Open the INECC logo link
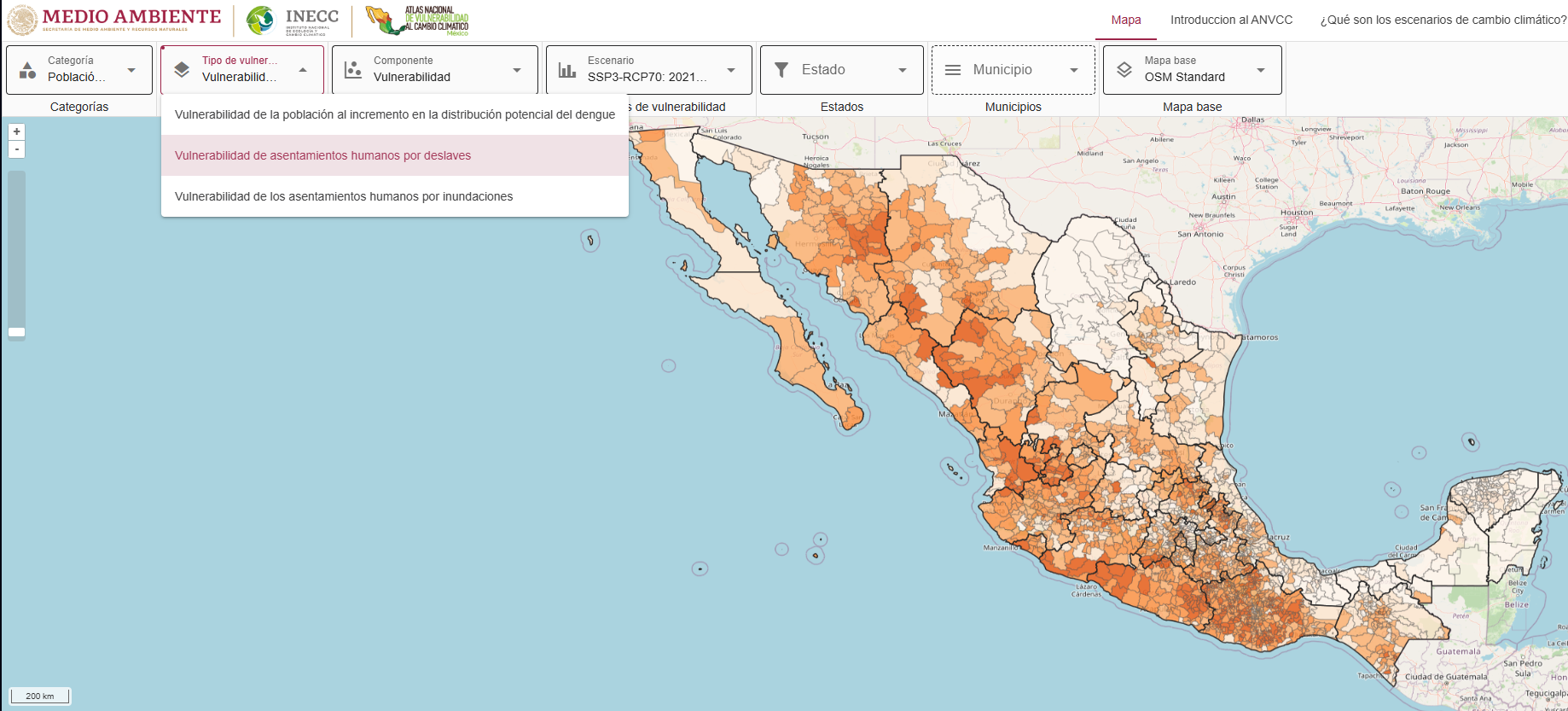The image size is (1568, 711). pos(293,20)
